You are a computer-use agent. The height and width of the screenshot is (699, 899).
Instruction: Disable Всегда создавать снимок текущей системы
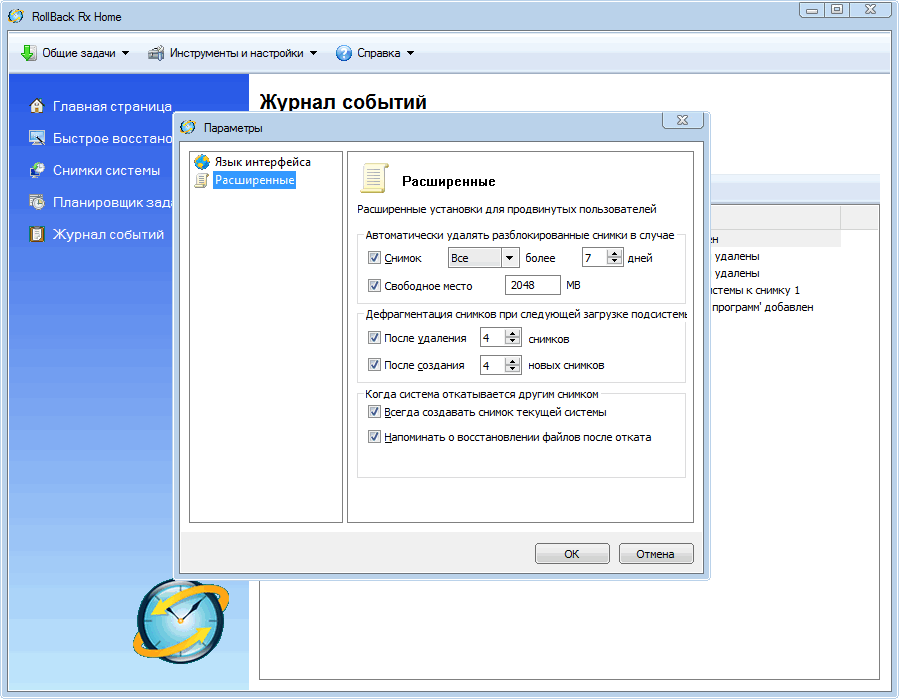tap(375, 412)
